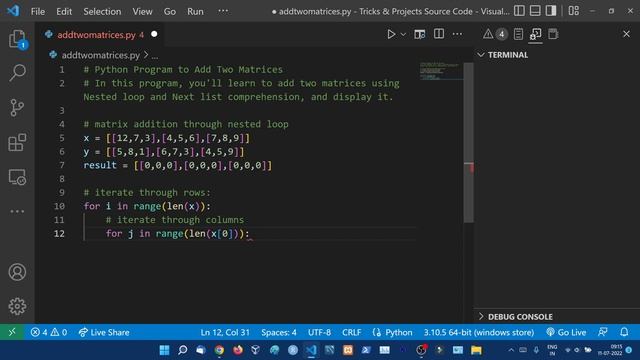
Task: Place cursor at end of line 12
Action: pyautogui.click(x=250, y=233)
